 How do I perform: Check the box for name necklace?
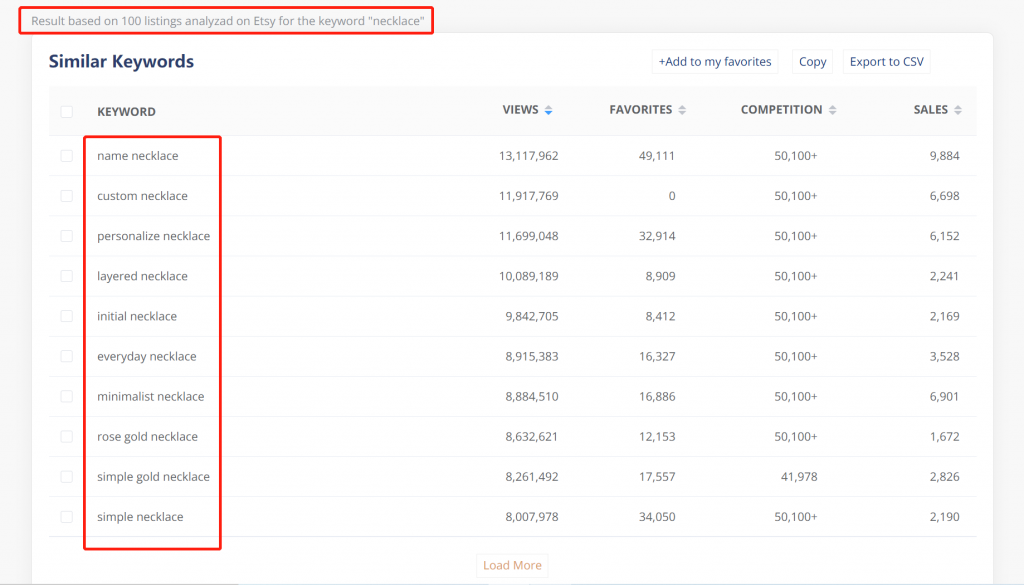coord(67,156)
